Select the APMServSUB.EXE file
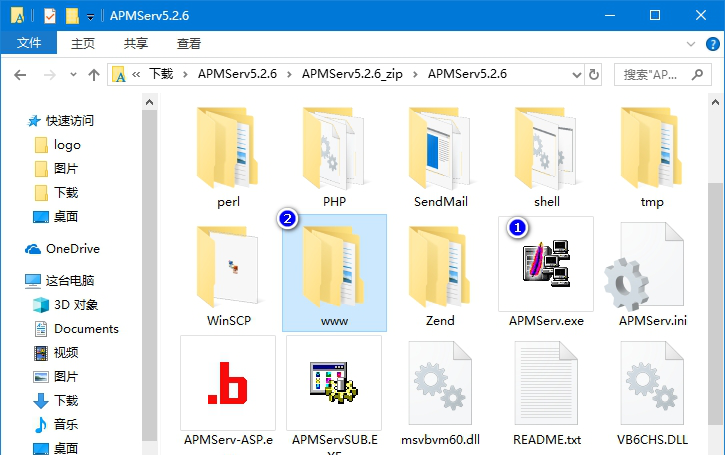The width and height of the screenshot is (725, 473). coord(334,393)
